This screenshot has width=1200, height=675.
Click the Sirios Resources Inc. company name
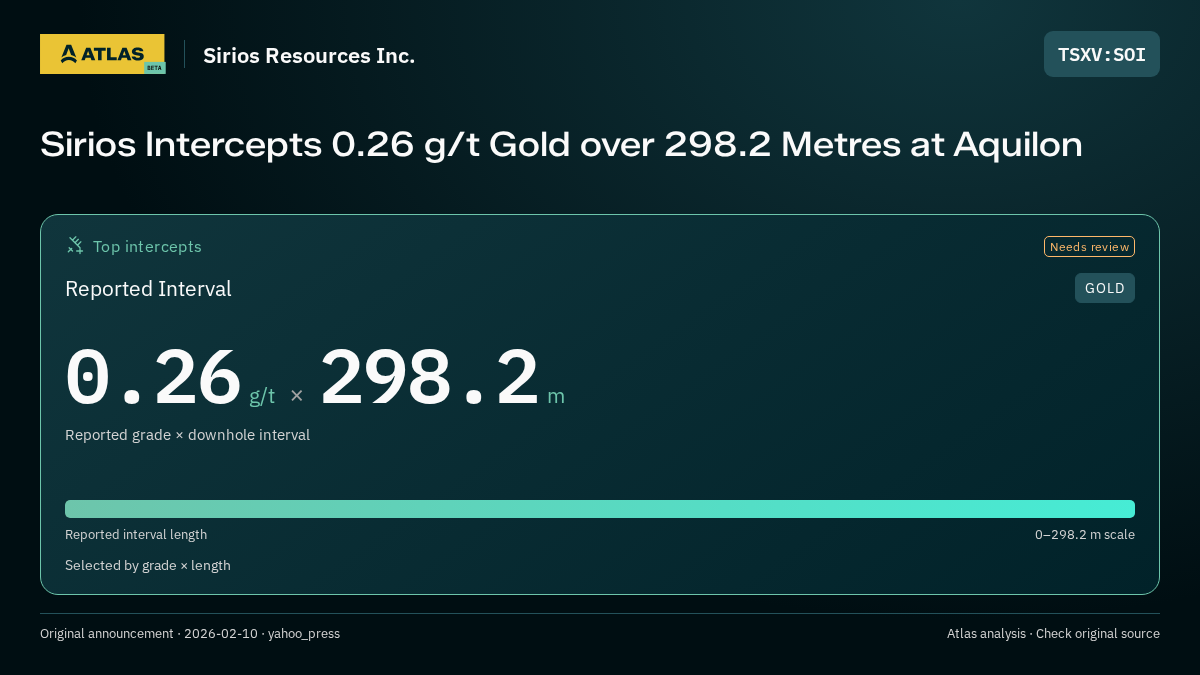click(309, 56)
